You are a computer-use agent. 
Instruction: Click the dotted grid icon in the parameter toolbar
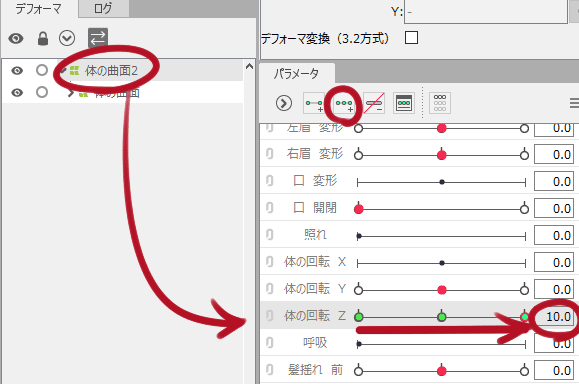point(440,103)
